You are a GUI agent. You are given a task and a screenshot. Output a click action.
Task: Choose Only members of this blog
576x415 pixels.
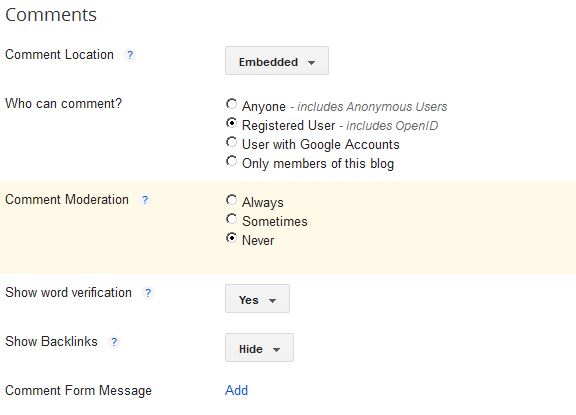point(231,161)
